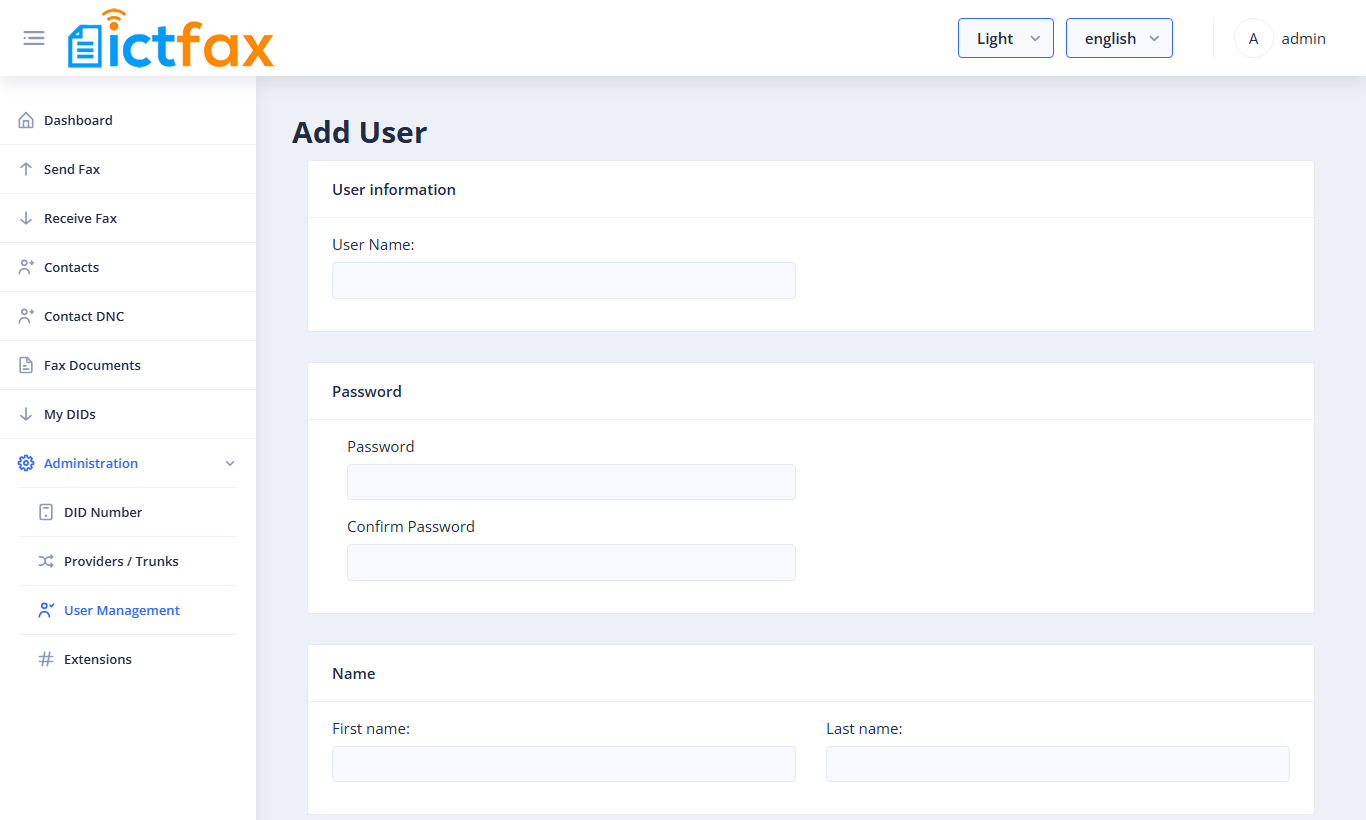The height and width of the screenshot is (820, 1366).
Task: Click the Contact DNC person icon
Action: pyautogui.click(x=26, y=316)
